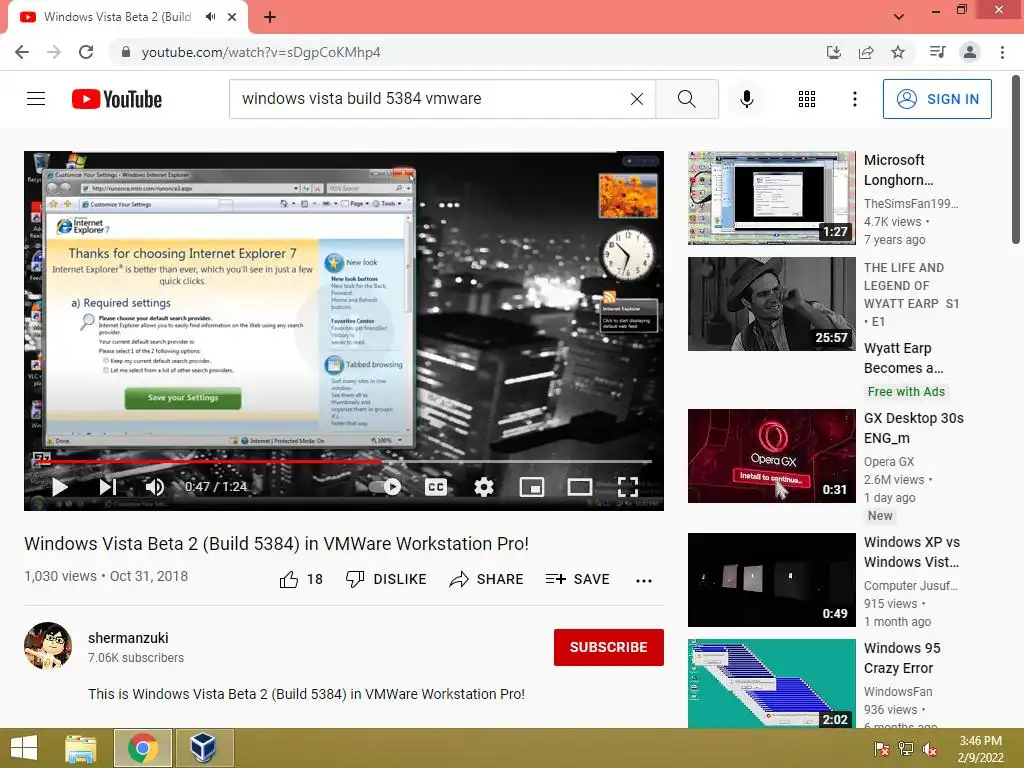Viewport: 1024px width, 768px height.
Task: Open the taskbar clock and date
Action: click(x=980, y=749)
